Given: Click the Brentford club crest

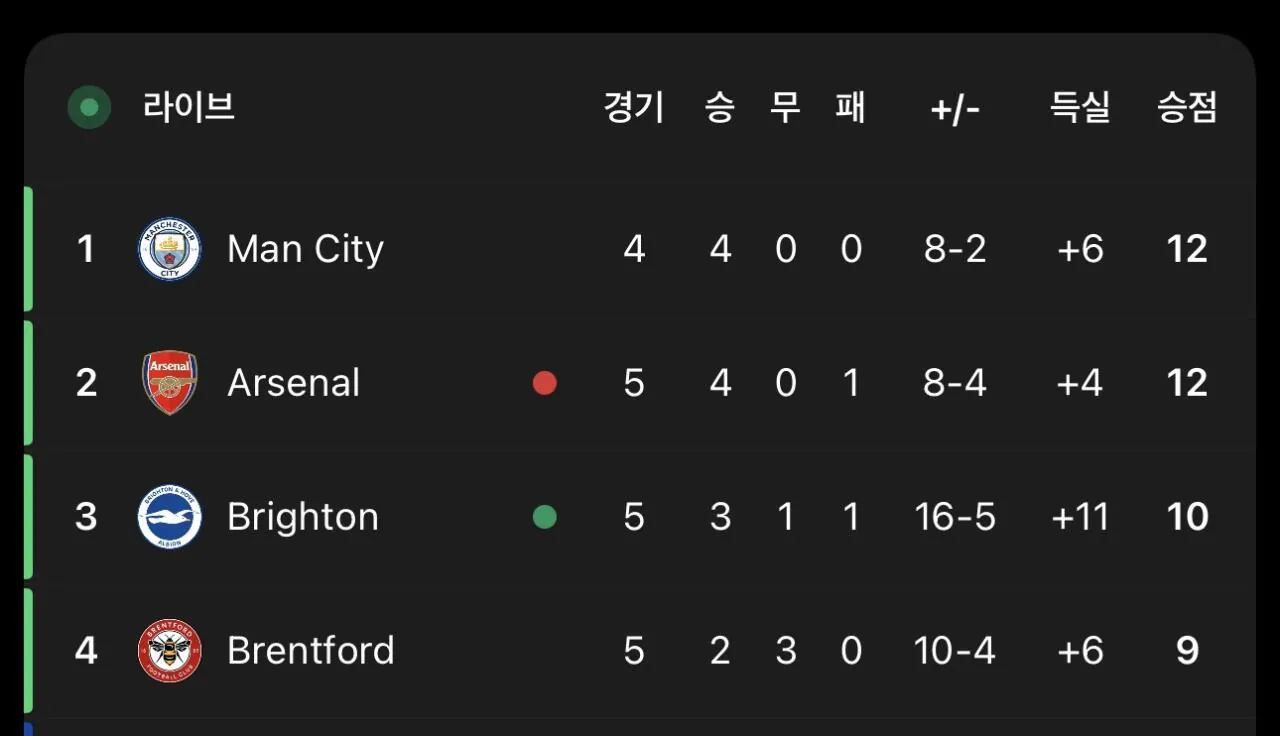Looking at the screenshot, I should 169,651.
